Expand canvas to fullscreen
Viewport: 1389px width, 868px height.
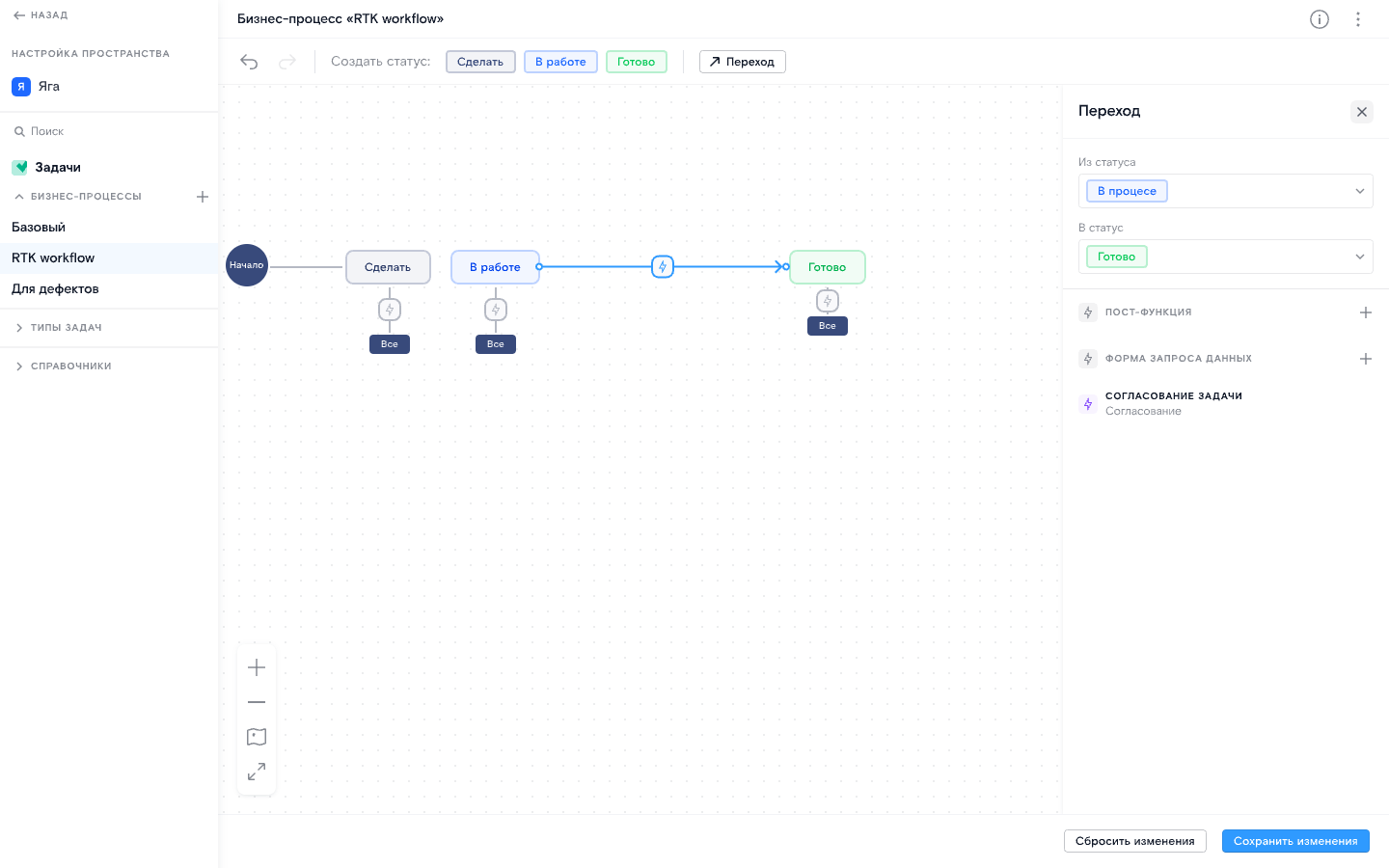tap(257, 772)
